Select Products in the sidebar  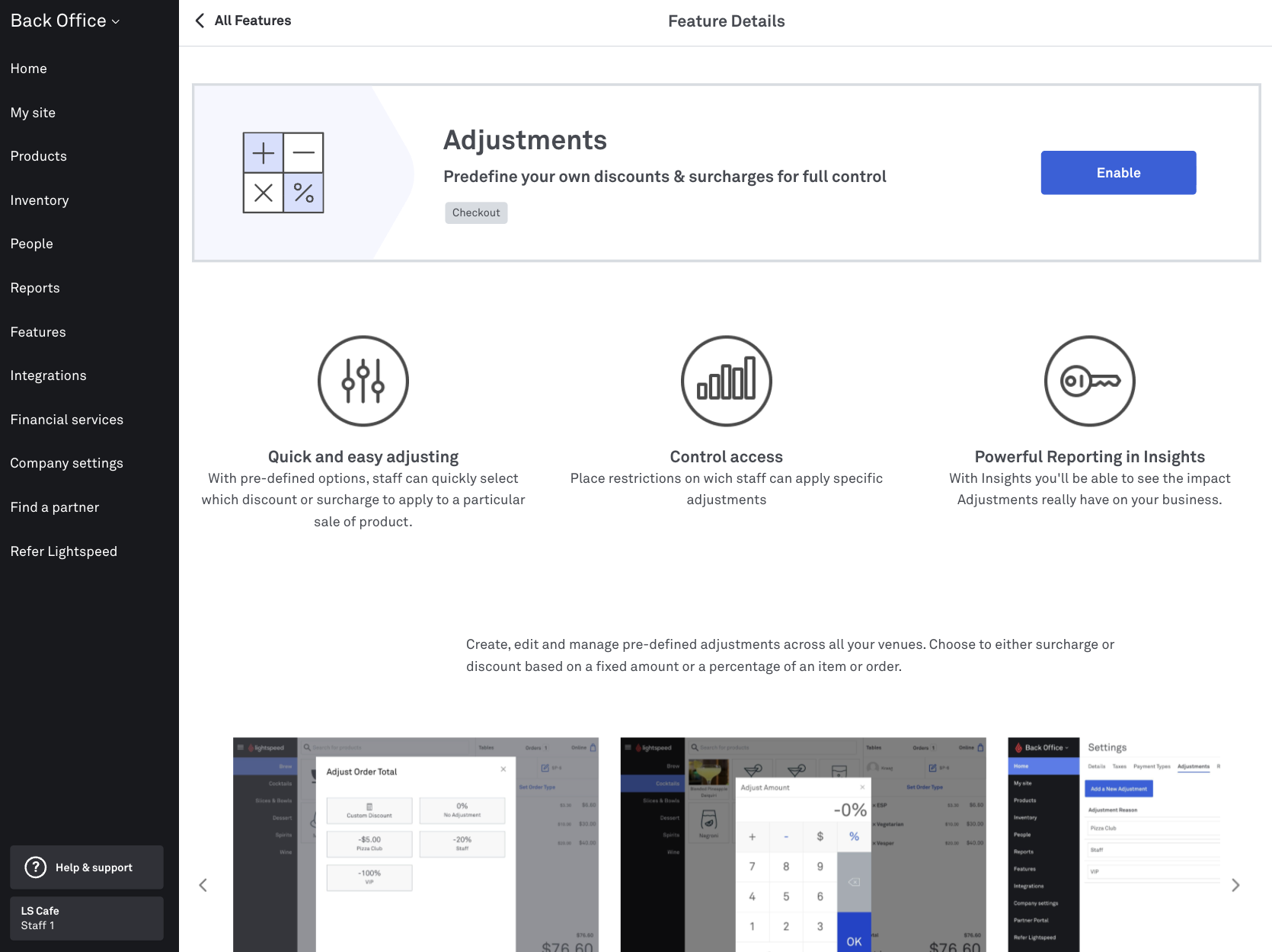[39, 156]
